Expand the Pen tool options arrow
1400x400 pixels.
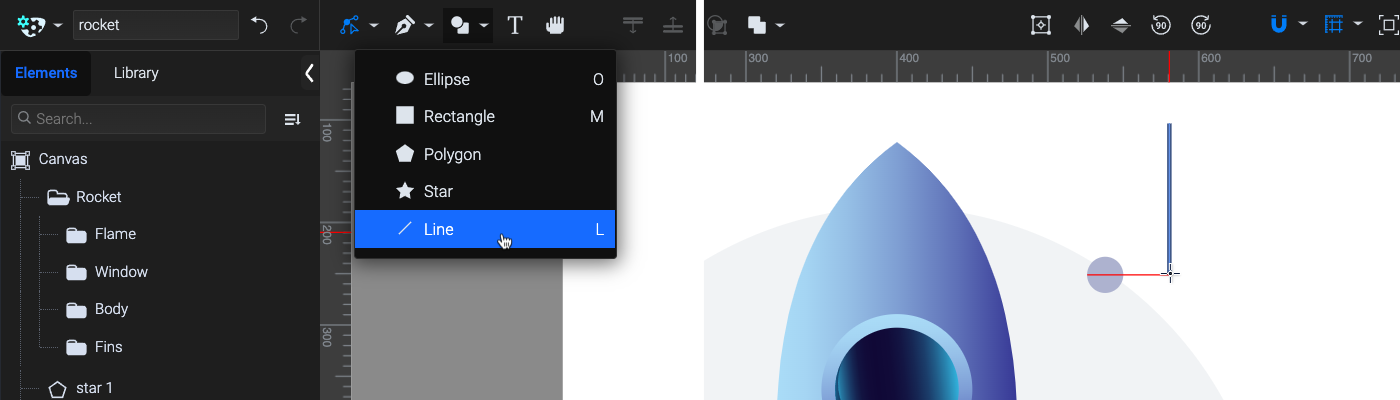coord(429,26)
